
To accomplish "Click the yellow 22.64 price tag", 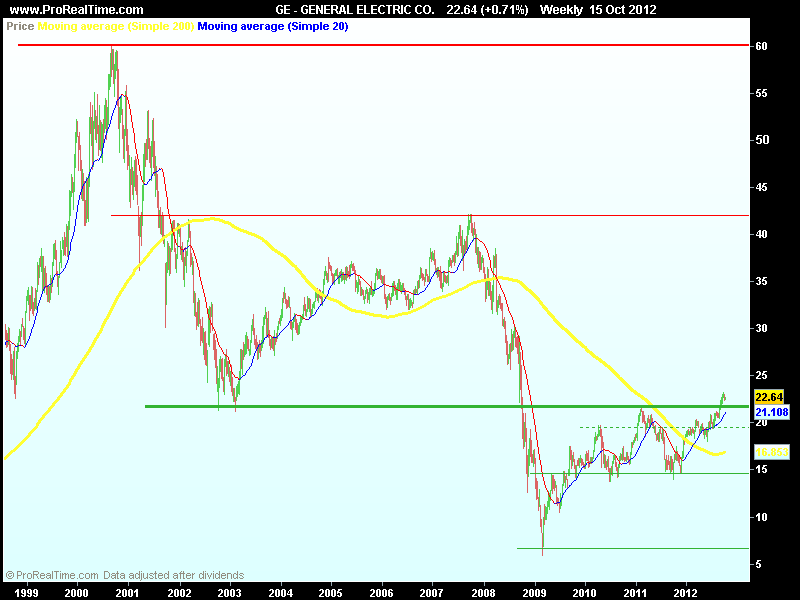I will pyautogui.click(x=769, y=397).
